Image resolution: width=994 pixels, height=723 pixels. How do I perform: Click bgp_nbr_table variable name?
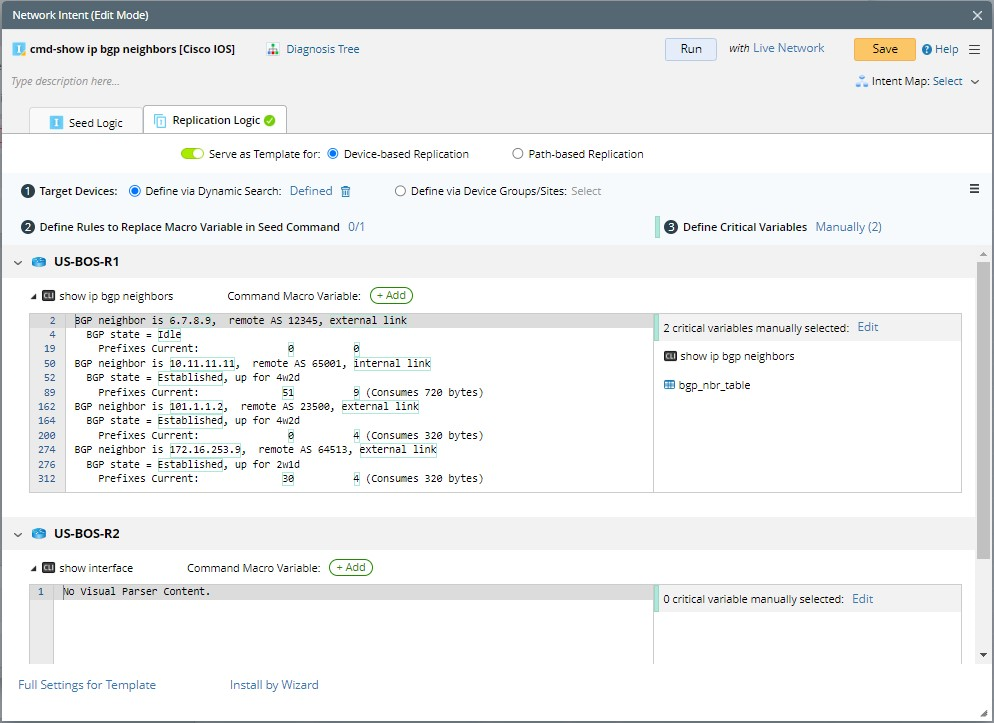[714, 385]
